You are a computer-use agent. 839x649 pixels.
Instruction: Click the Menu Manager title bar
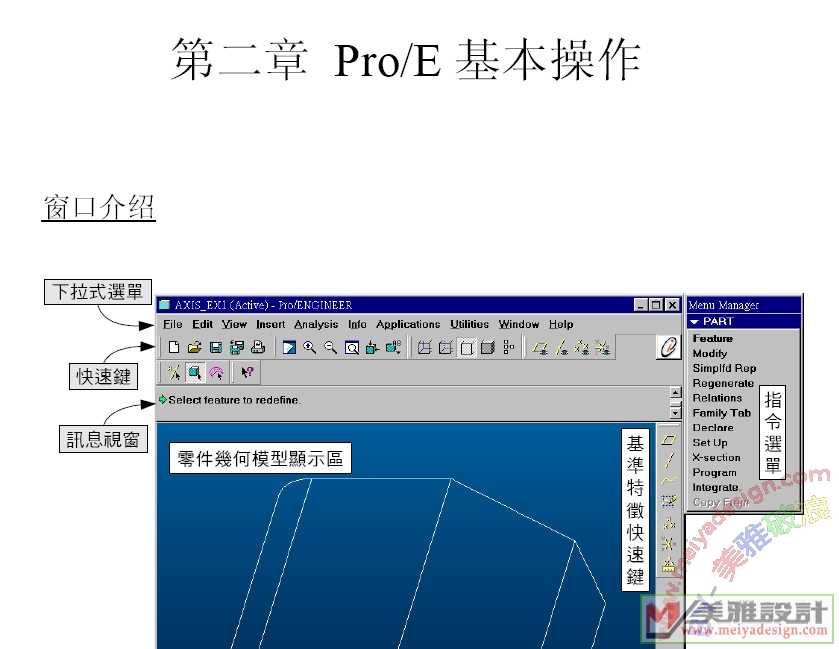(x=744, y=305)
